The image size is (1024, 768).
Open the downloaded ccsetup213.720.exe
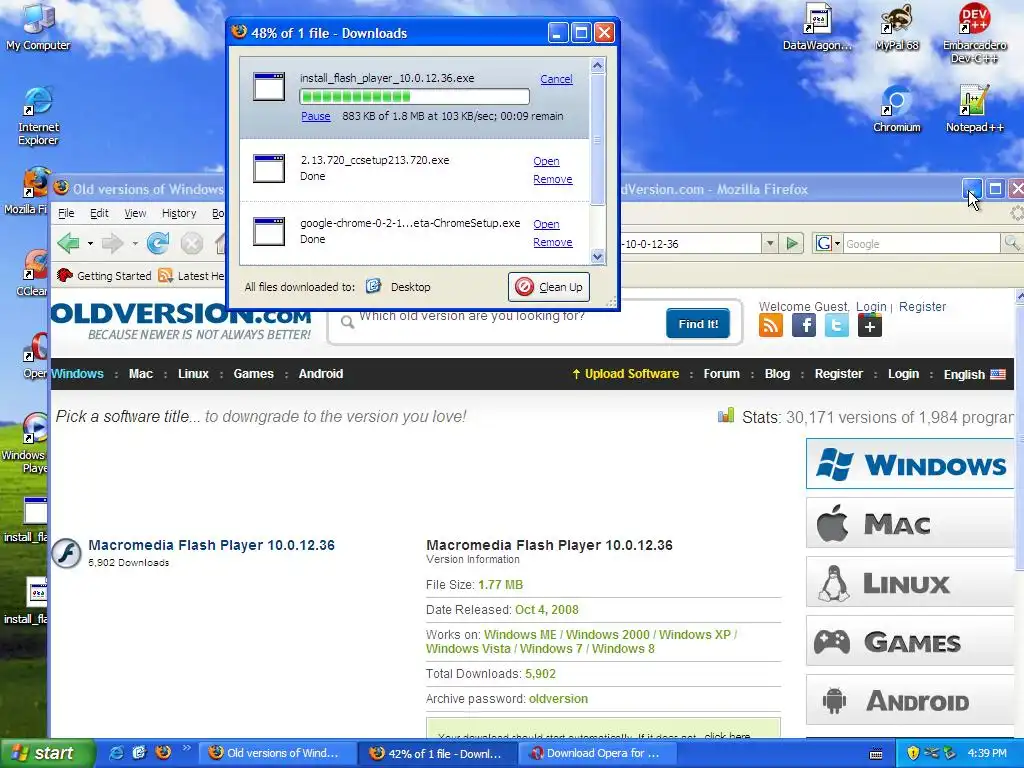click(546, 161)
